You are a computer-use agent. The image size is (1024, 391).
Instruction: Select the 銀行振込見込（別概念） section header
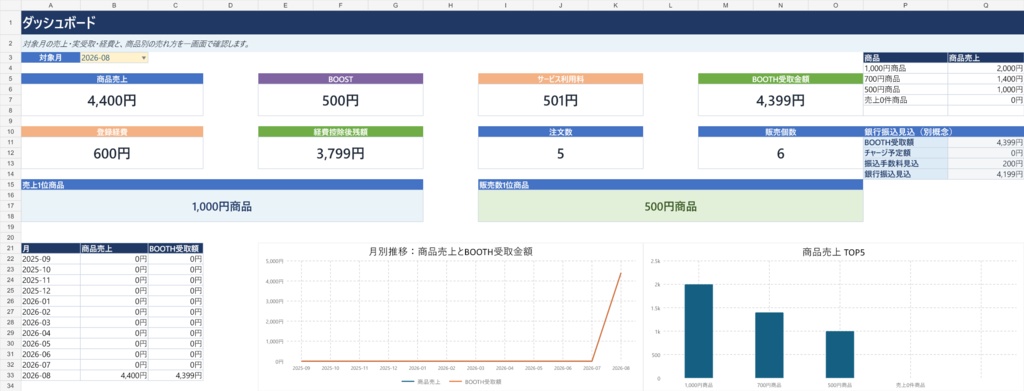pos(944,132)
